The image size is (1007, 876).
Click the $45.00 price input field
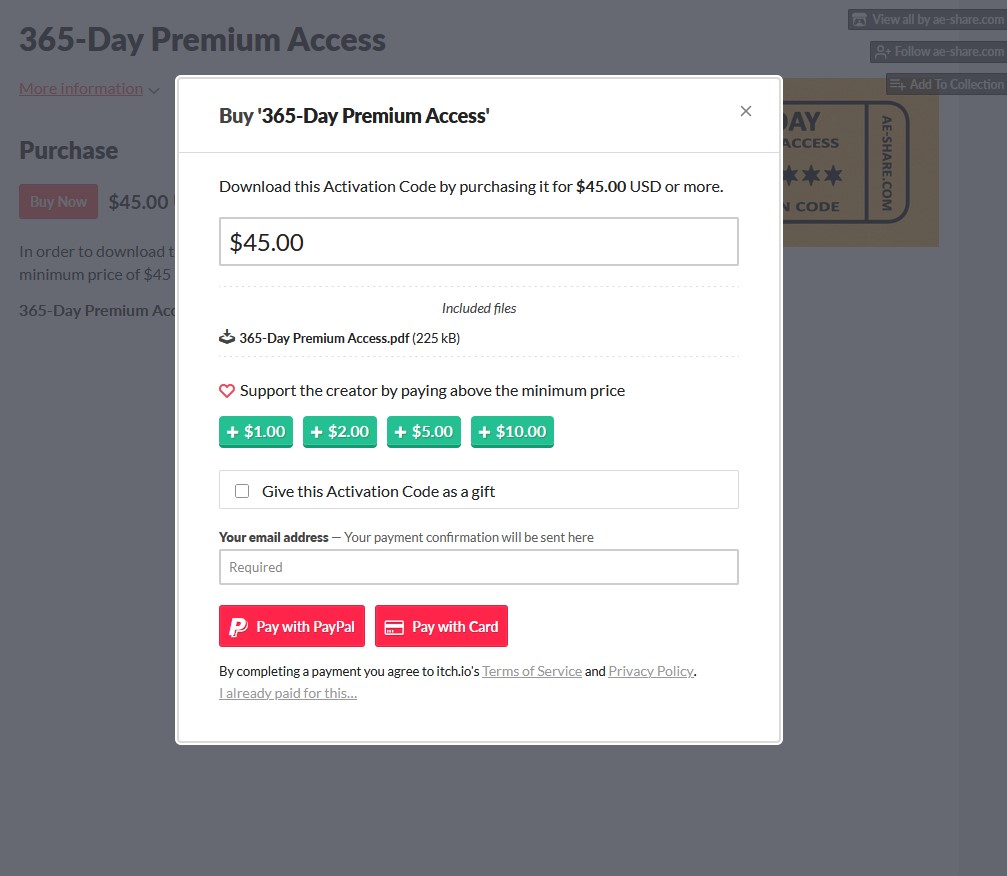pos(478,242)
